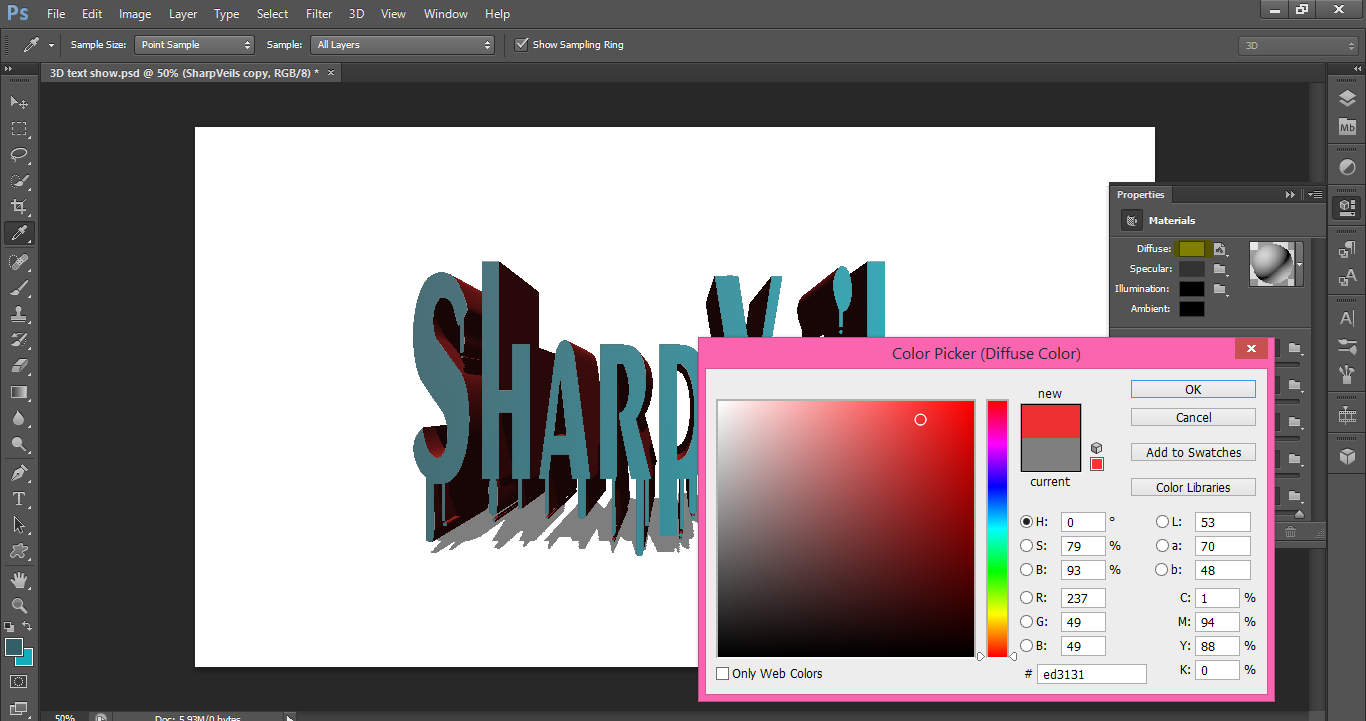Select the Lasso tool
Viewport: 1366px width, 721px height.
[x=19, y=154]
